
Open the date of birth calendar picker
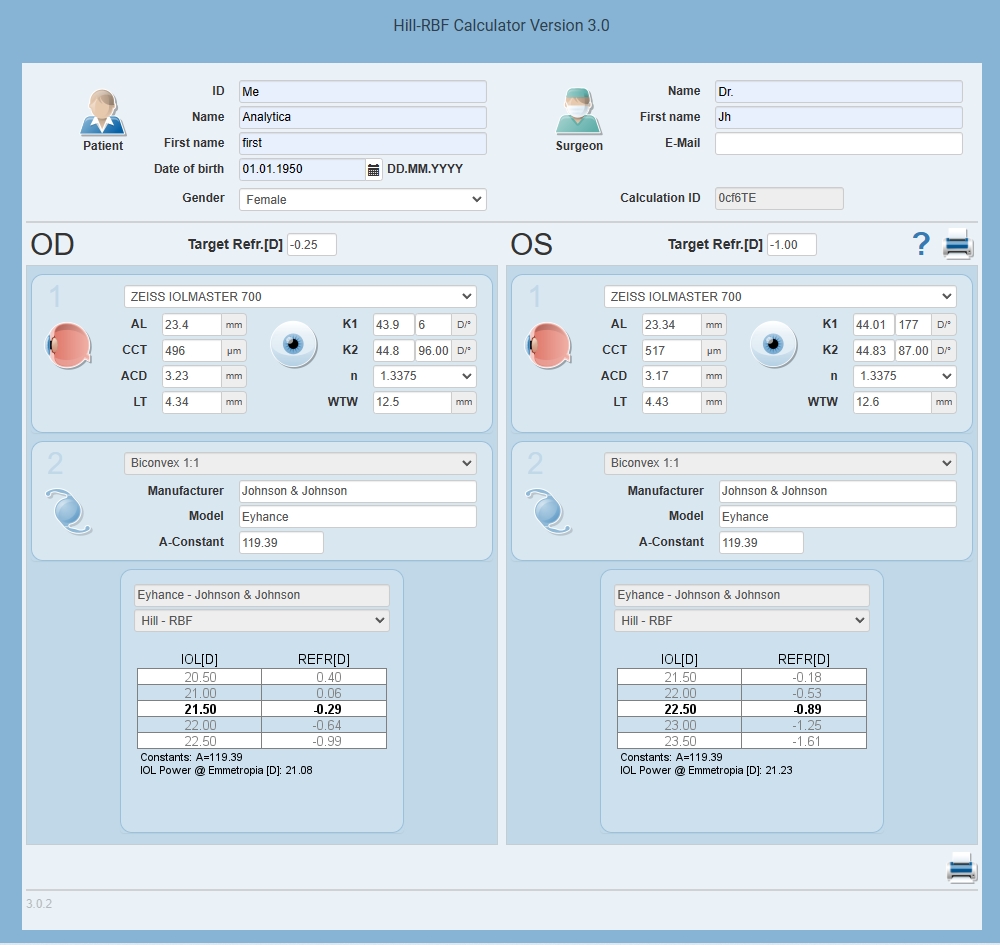point(373,170)
